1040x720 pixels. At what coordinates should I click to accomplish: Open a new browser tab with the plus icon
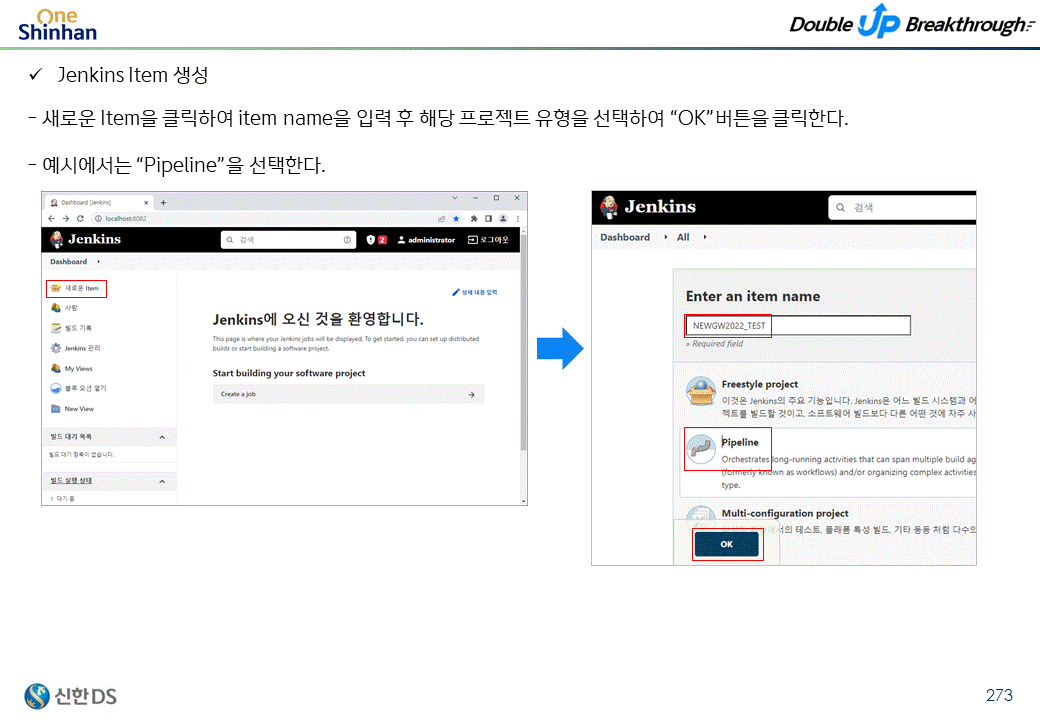click(163, 202)
